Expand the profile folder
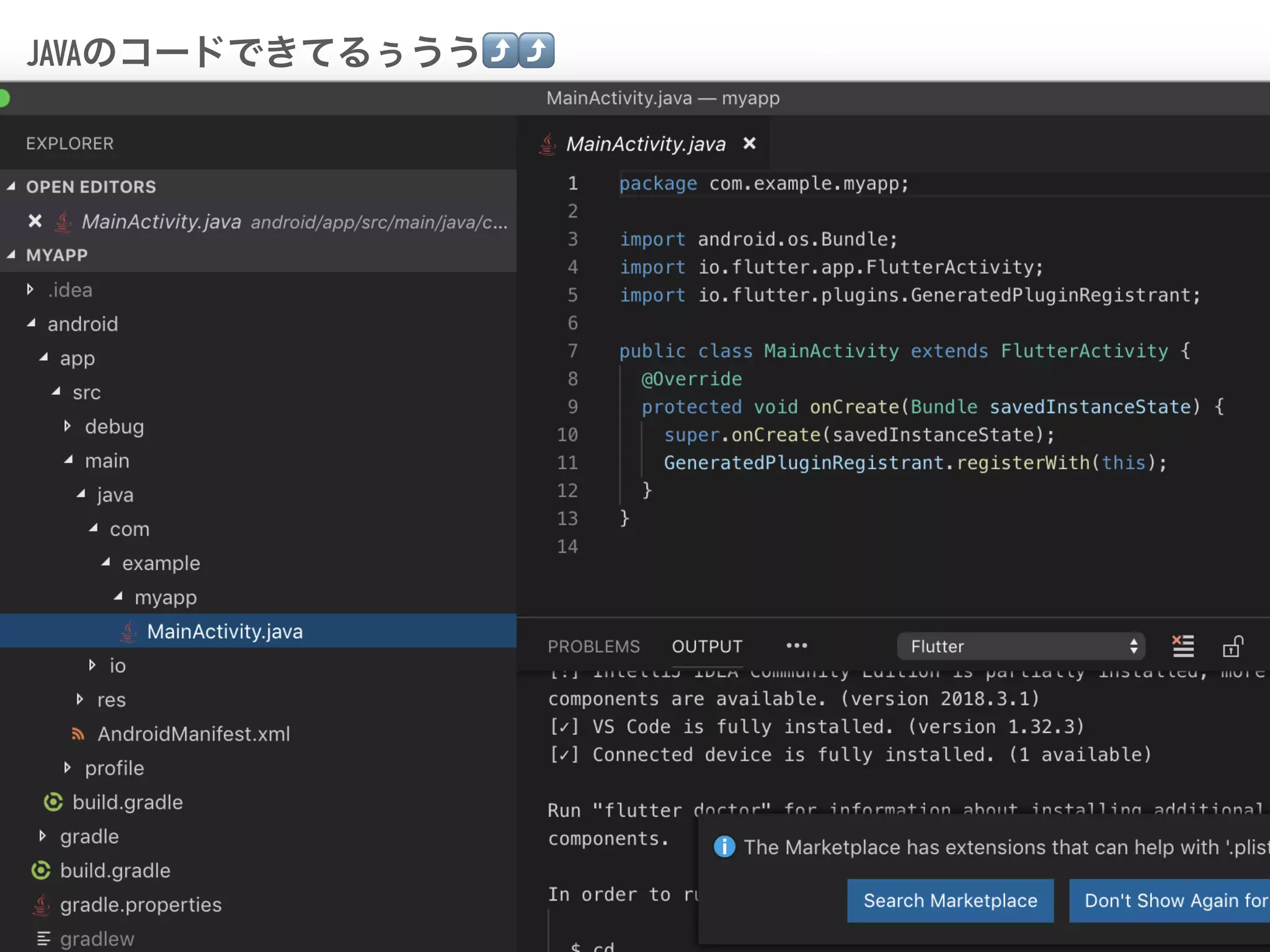Viewport: 1270px width, 952px height. click(68, 768)
